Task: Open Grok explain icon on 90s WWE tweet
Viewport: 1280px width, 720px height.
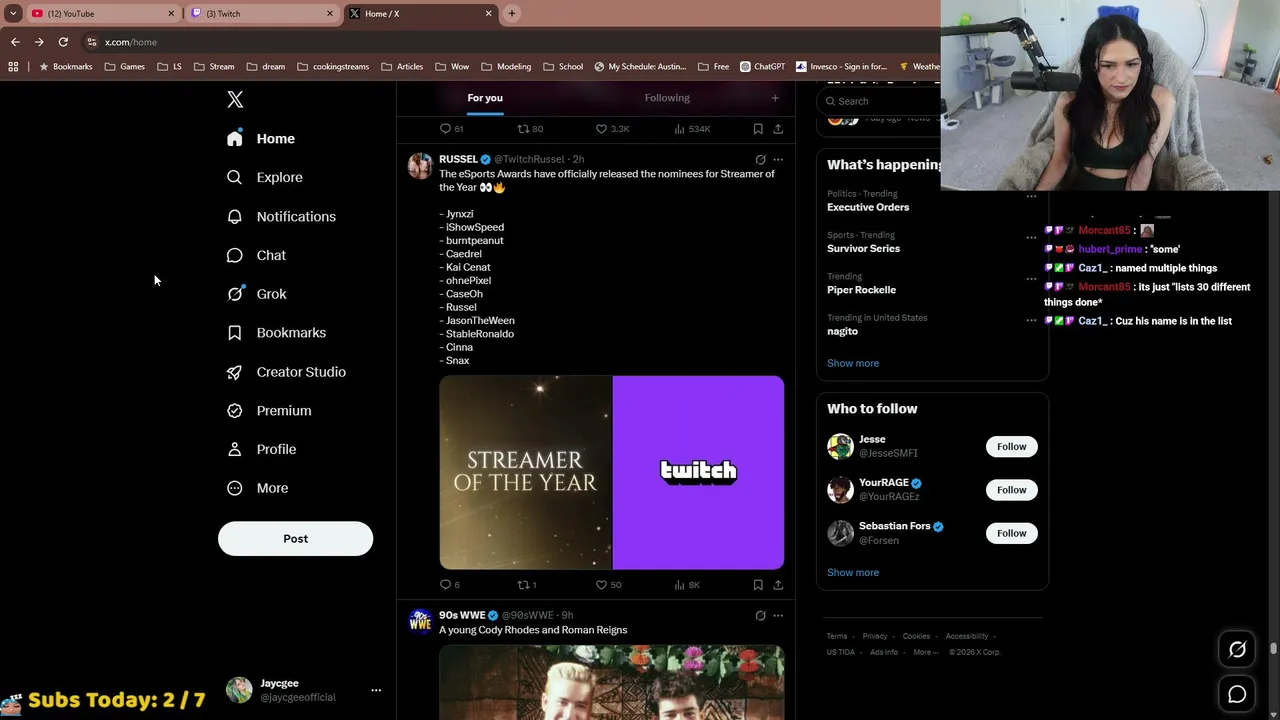Action: click(x=760, y=615)
